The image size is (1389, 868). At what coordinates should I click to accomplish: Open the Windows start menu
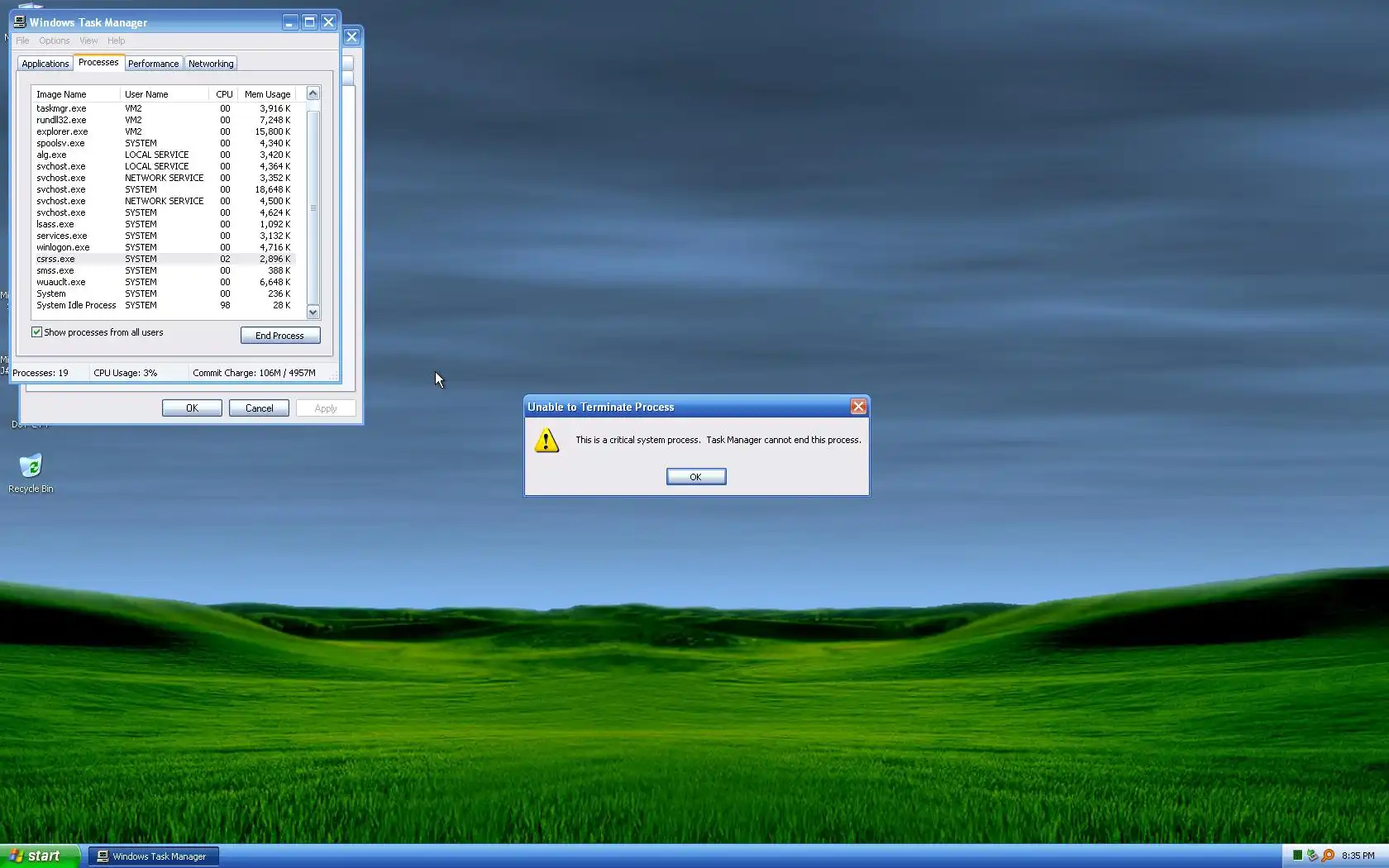(40, 856)
